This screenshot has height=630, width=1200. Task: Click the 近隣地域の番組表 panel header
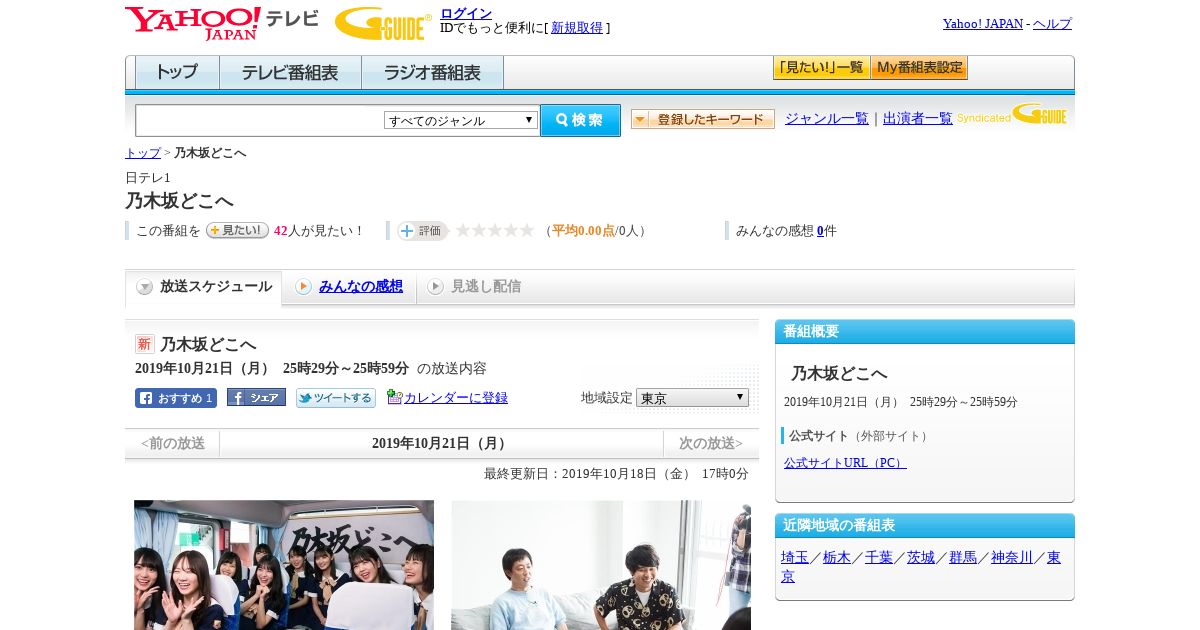click(x=925, y=525)
